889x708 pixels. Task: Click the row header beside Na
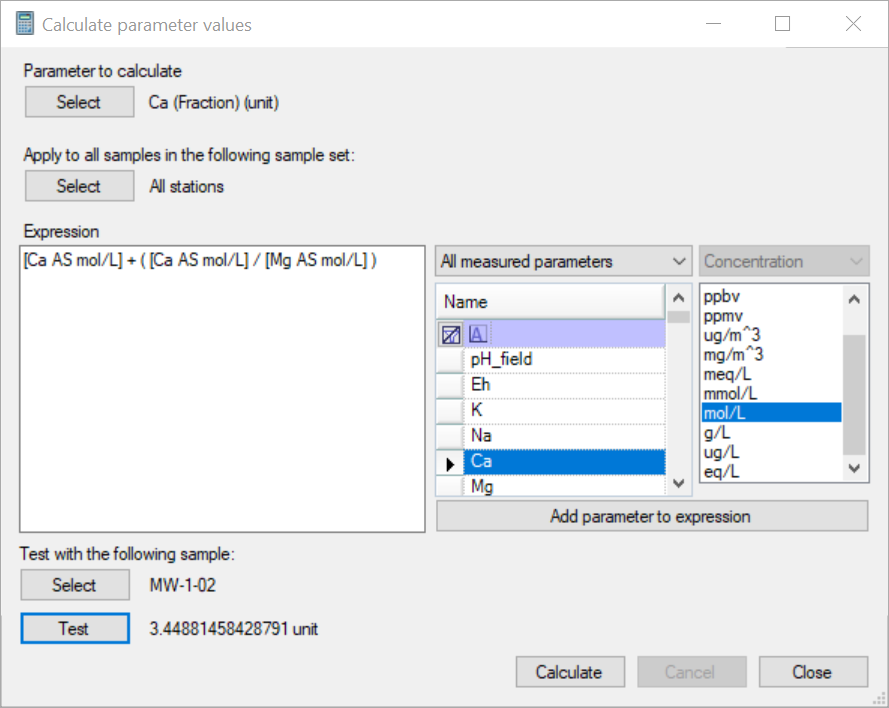(450, 436)
